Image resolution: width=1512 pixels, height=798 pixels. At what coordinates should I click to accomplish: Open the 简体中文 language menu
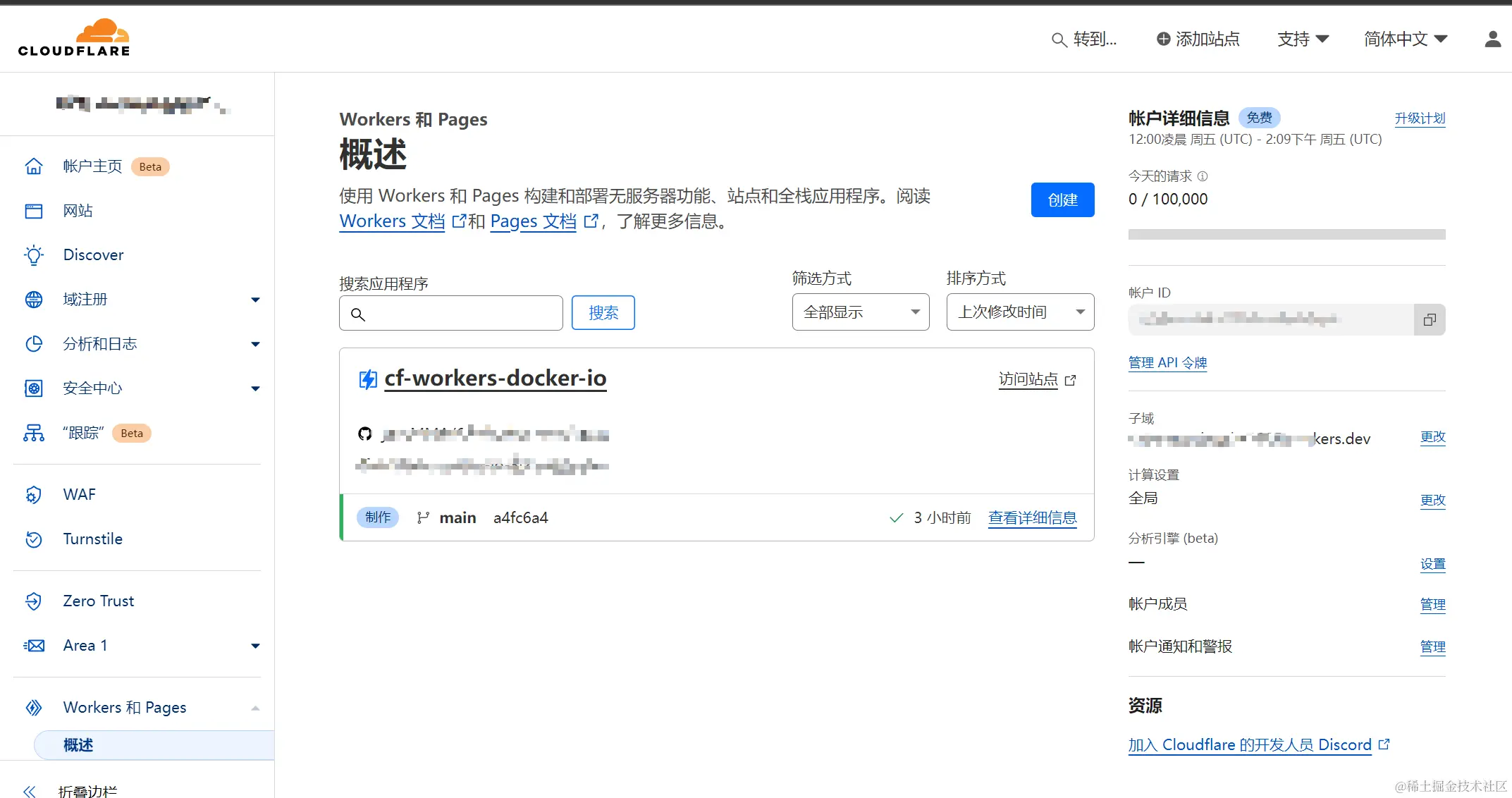tap(1405, 39)
